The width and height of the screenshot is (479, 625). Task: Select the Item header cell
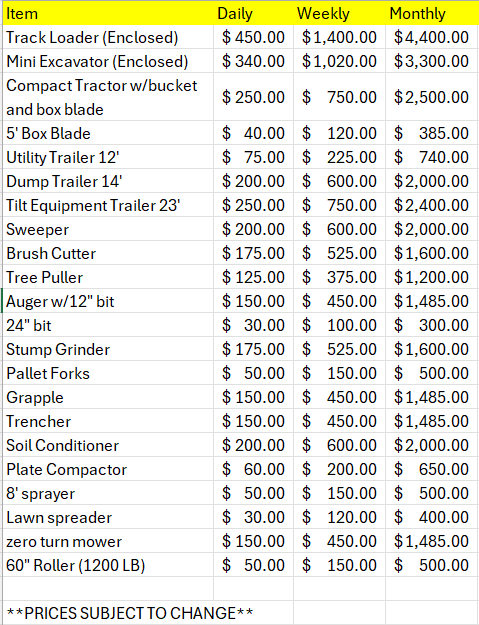[x=108, y=14]
